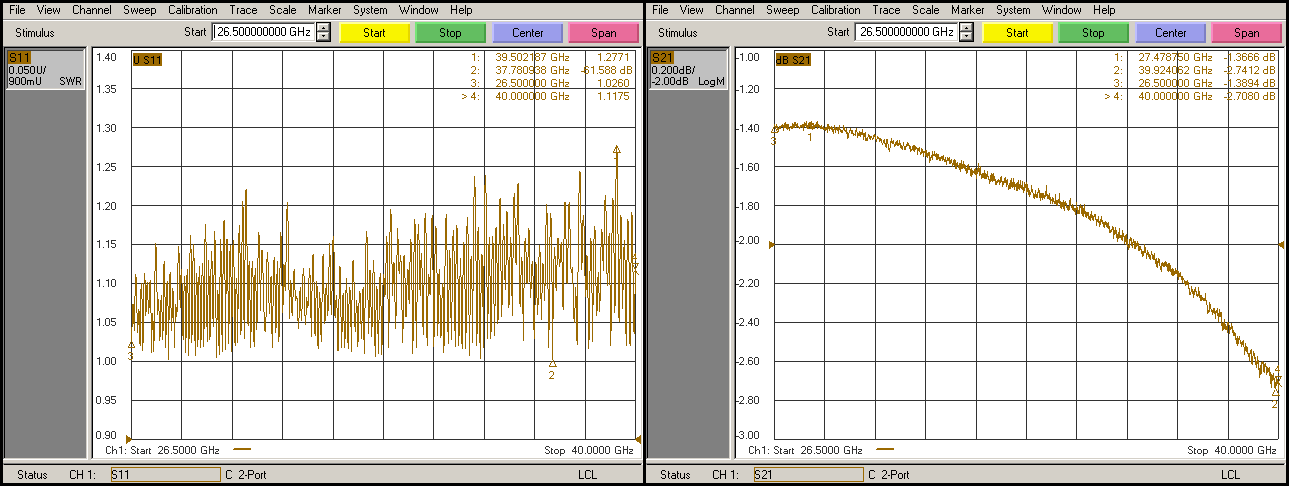1289x486 pixels.
Task: Select marker 3 at the S21 trace start
Action: point(774,130)
